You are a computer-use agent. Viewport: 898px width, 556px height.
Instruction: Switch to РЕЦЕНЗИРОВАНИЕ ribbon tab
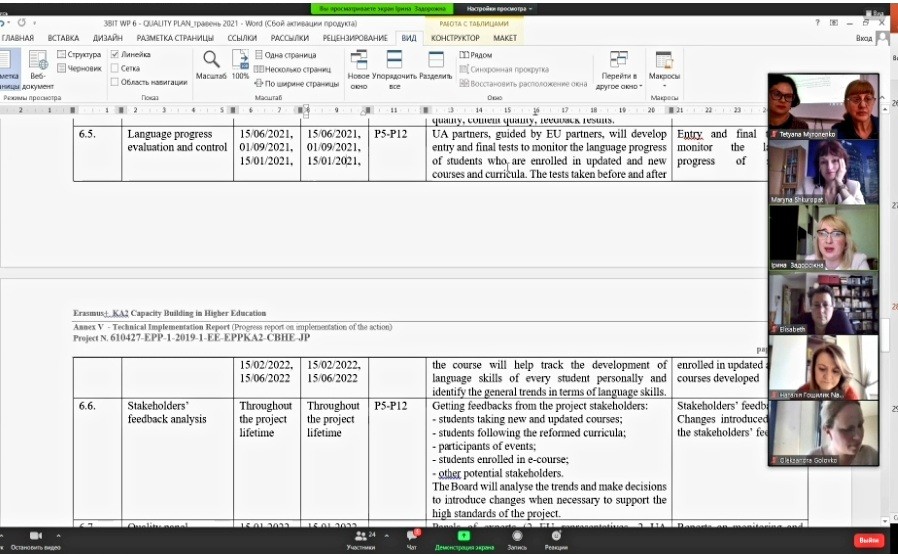[354, 38]
